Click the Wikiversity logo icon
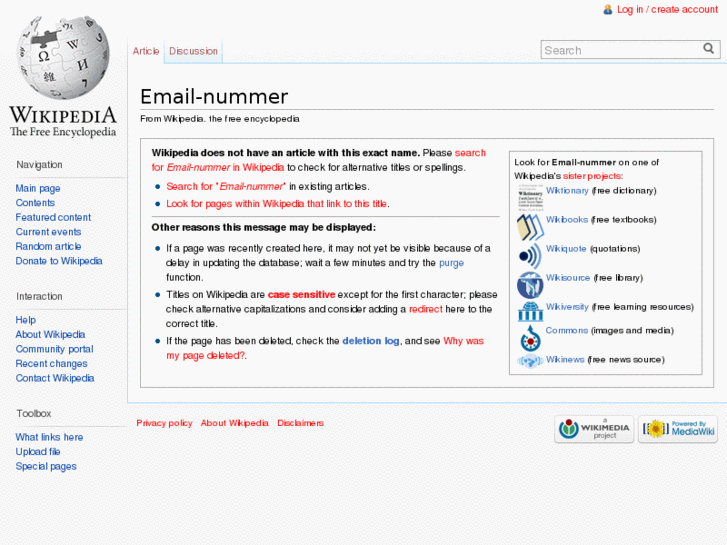Viewport: 727px width, 545px height. coord(530,312)
